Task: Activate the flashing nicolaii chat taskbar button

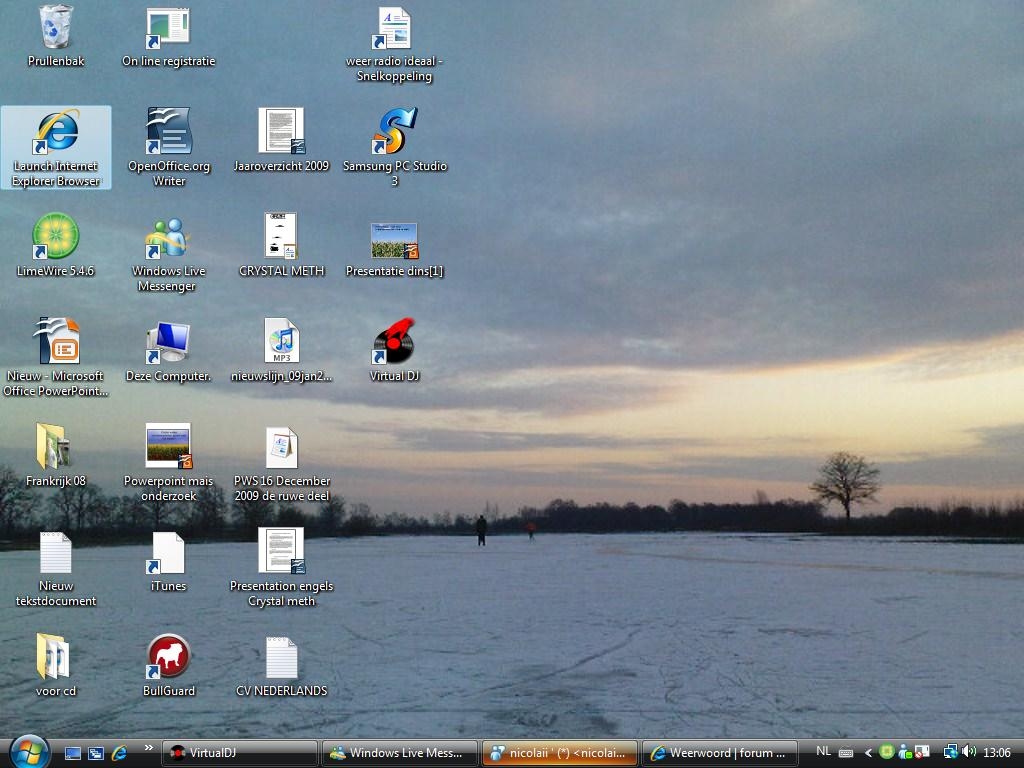Action: point(560,753)
